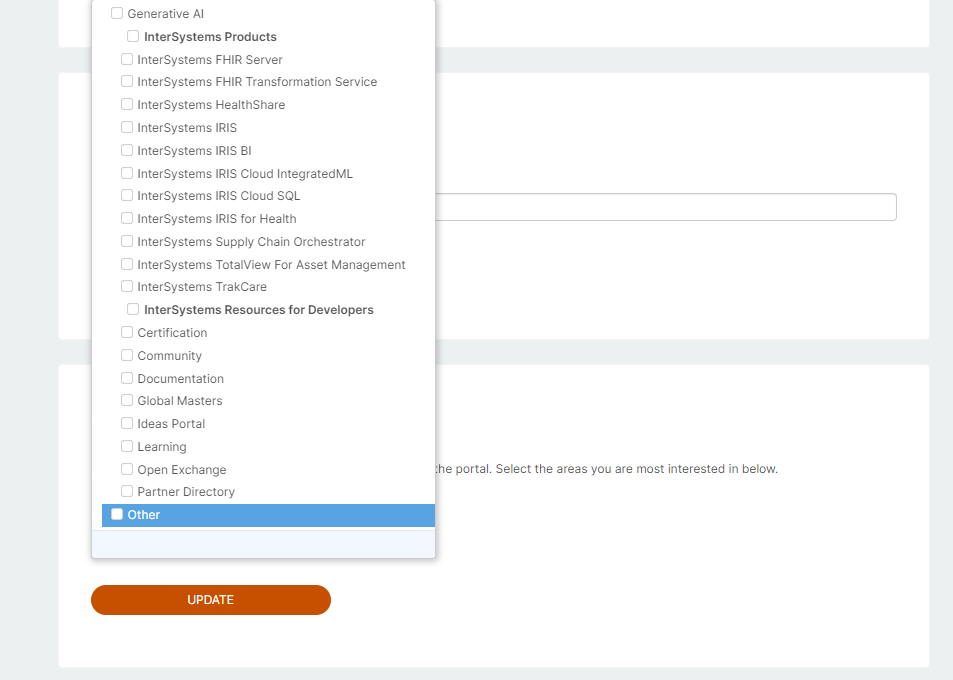Enable the InterSystems HealthShare checkbox
The image size is (953, 680).
point(127,105)
